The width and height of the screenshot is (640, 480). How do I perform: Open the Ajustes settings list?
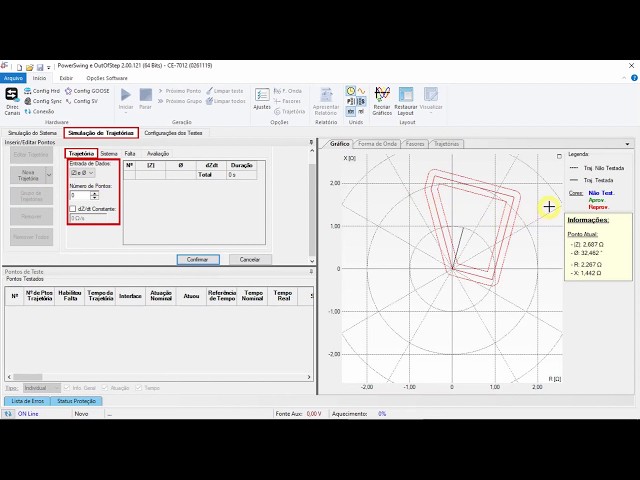point(262,99)
